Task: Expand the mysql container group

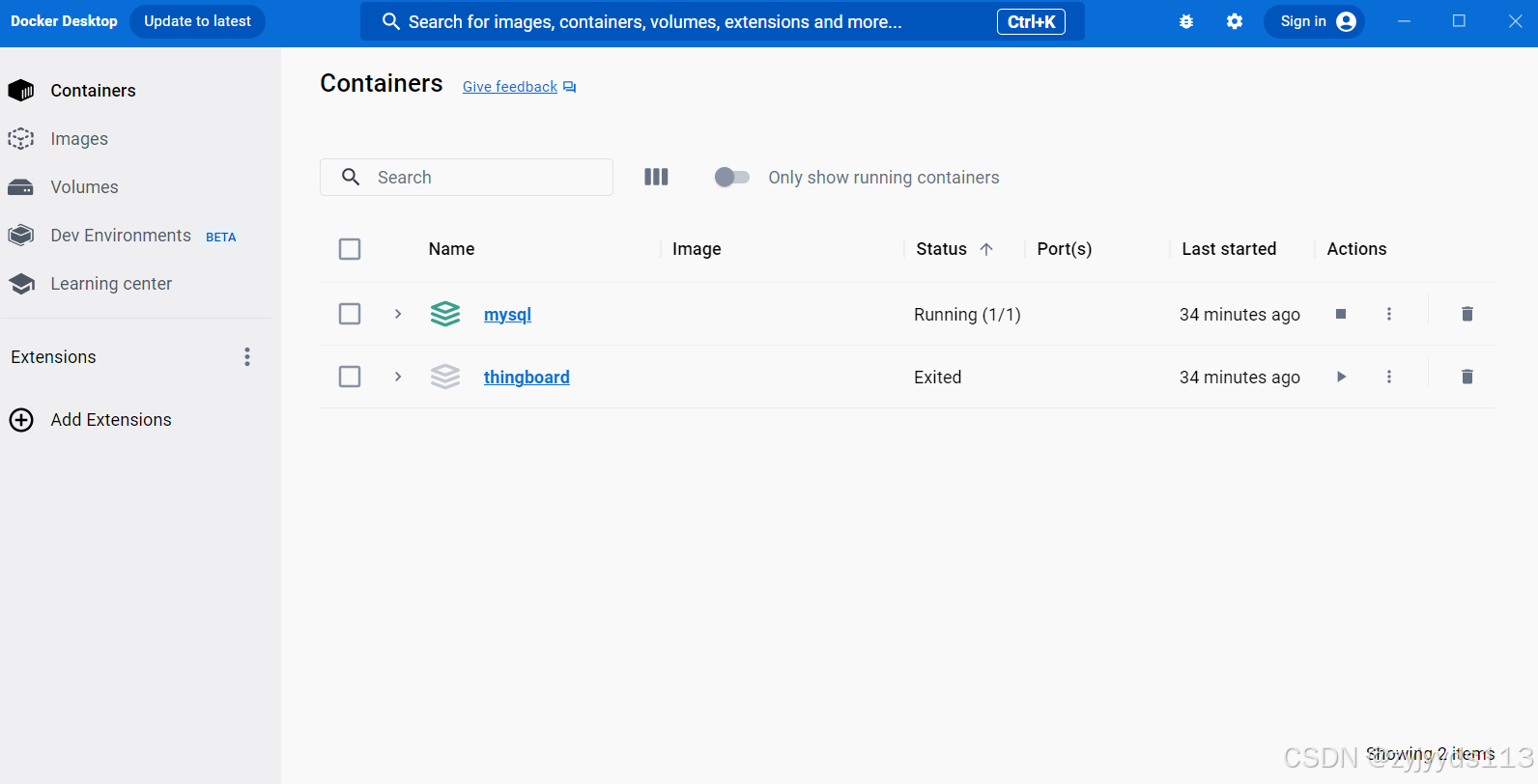Action: coord(398,314)
